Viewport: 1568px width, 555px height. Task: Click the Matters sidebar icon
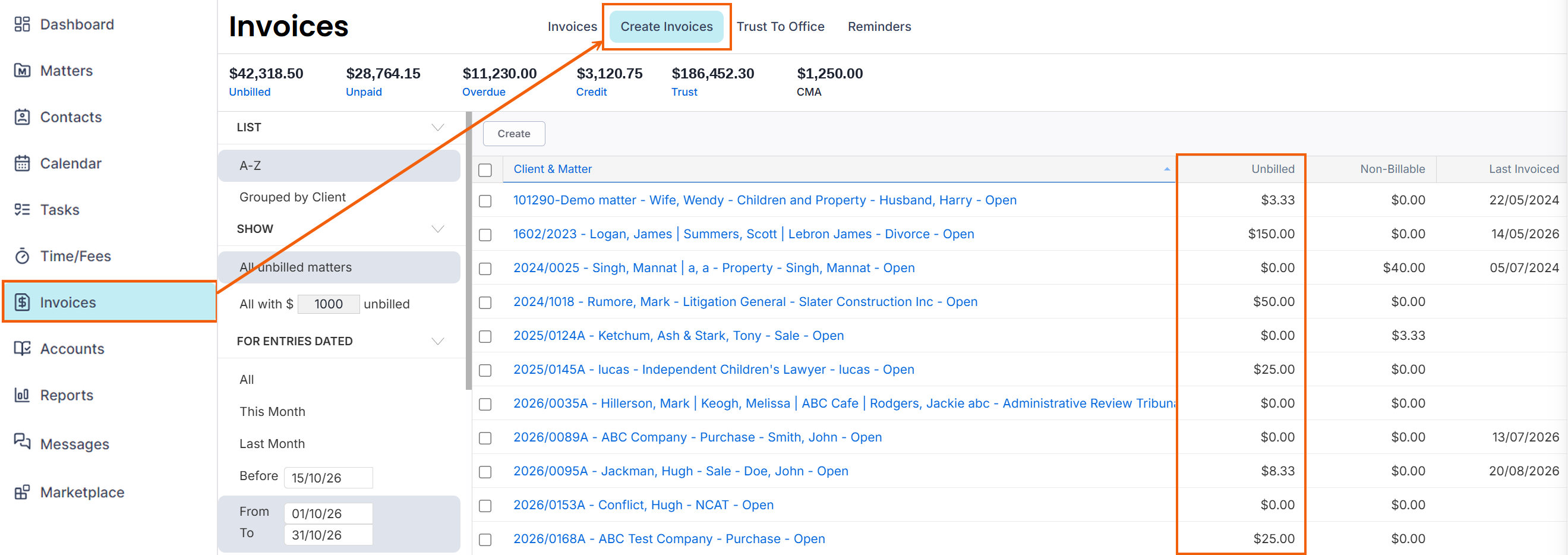point(22,71)
